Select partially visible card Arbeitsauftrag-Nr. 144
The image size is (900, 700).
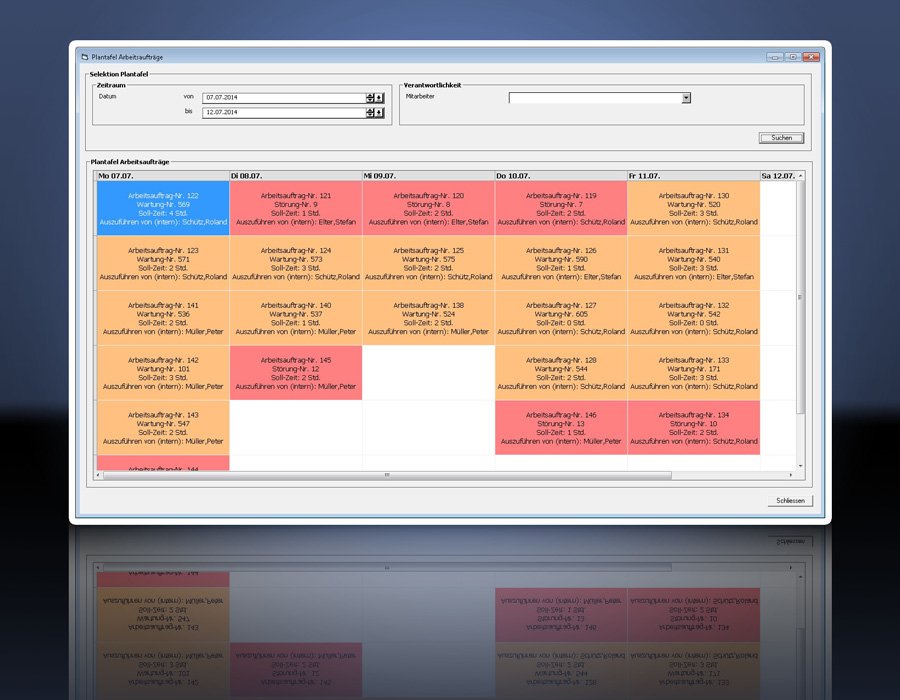(x=163, y=463)
